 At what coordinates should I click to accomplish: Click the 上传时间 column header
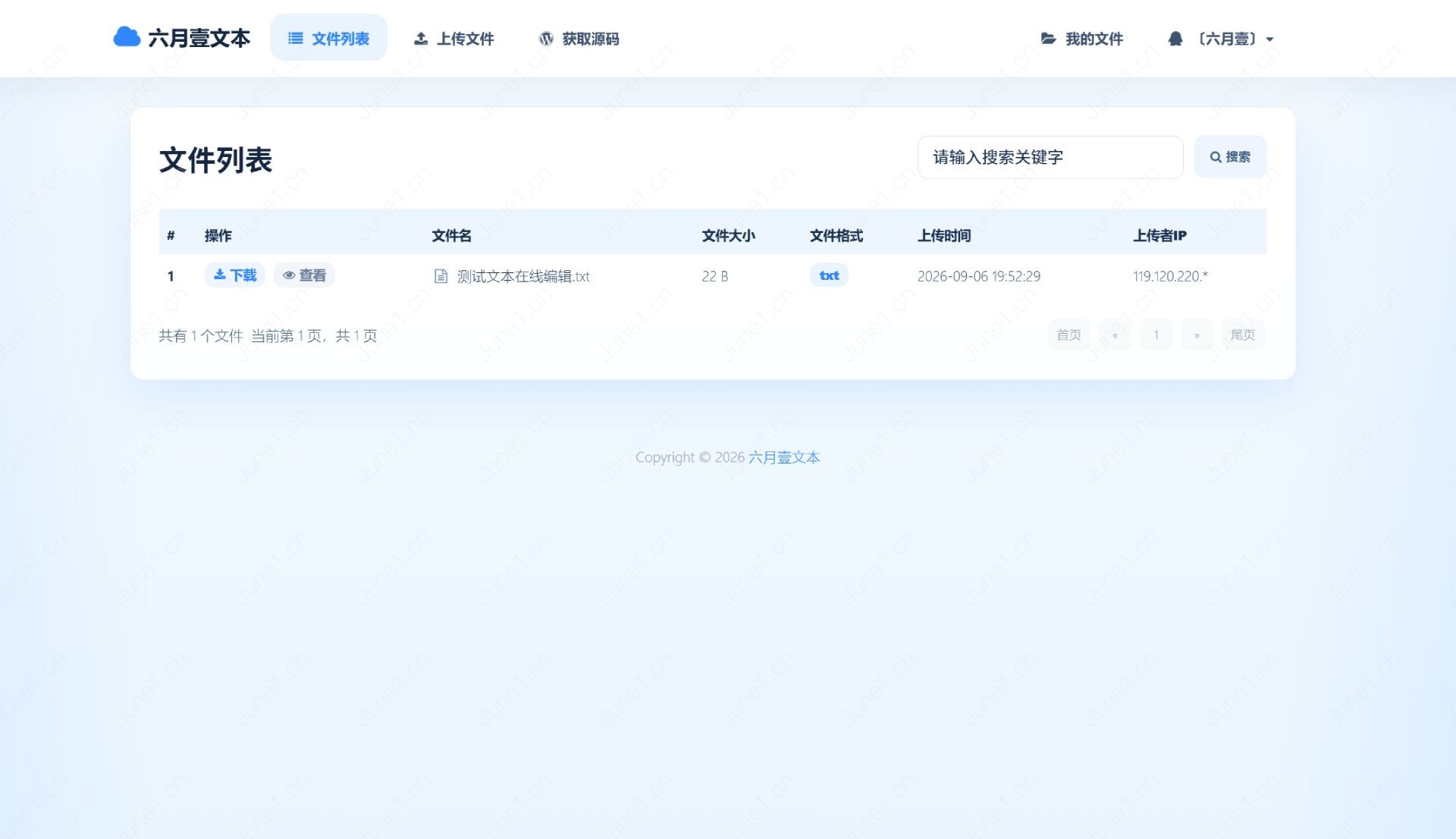point(944,236)
